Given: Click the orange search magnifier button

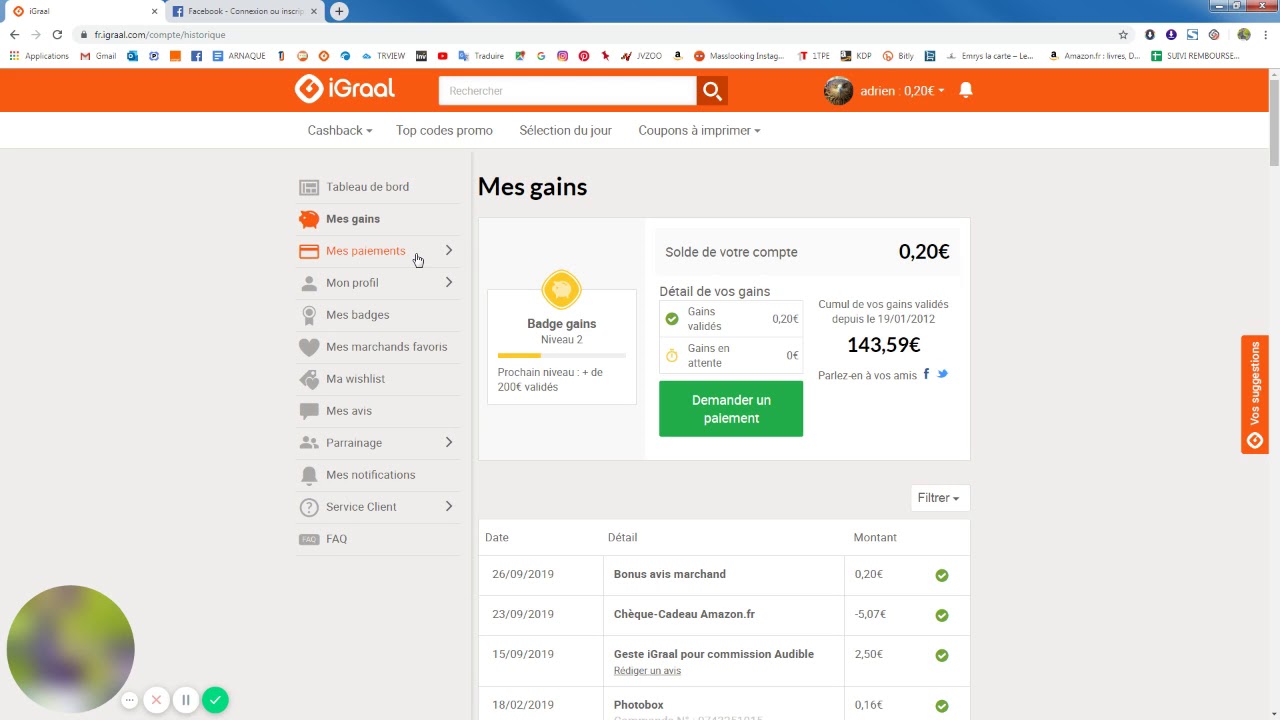Looking at the screenshot, I should click(x=712, y=91).
